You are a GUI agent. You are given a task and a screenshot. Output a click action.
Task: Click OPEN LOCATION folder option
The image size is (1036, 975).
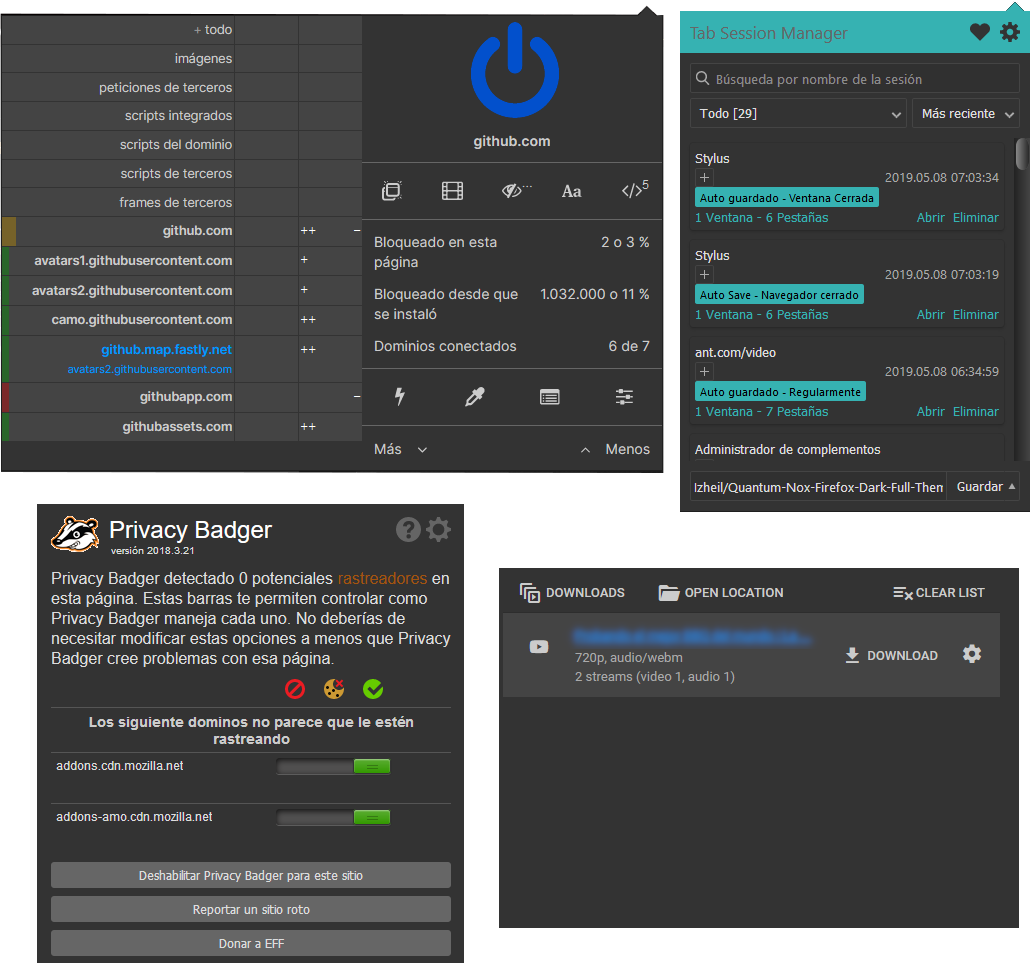pyautogui.click(x=721, y=593)
